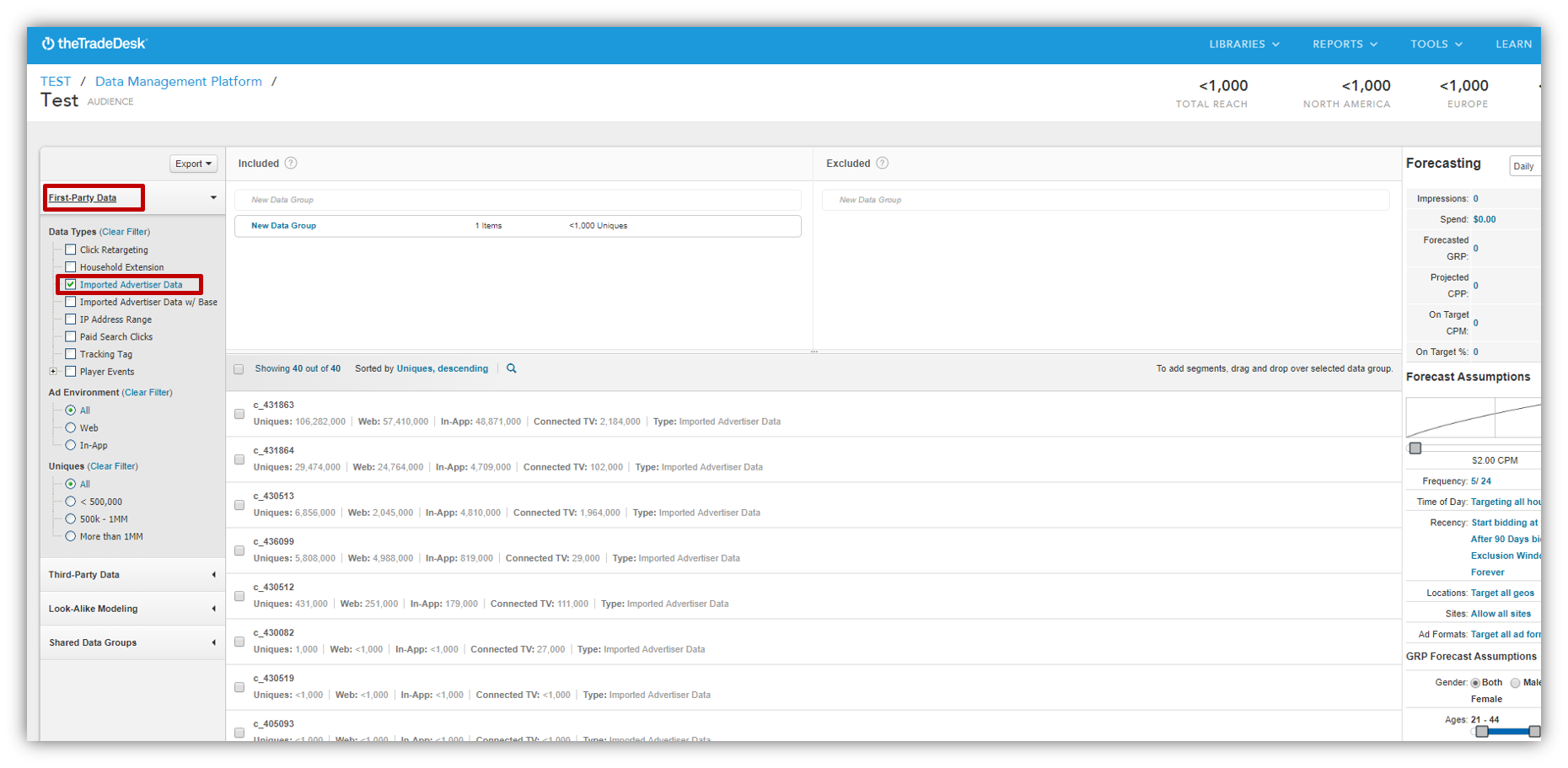Select the '< 500,000' uniques radio

tap(71, 502)
